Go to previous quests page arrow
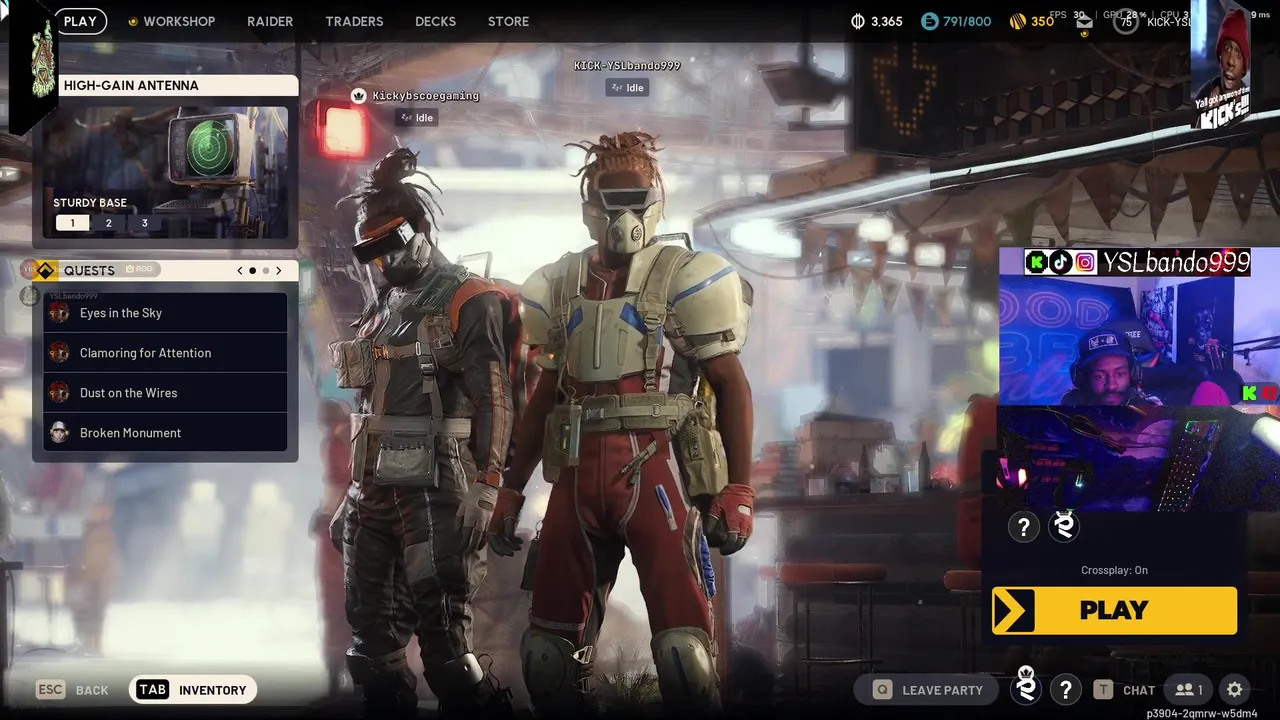Screen dimensions: 1280x720 coord(240,271)
